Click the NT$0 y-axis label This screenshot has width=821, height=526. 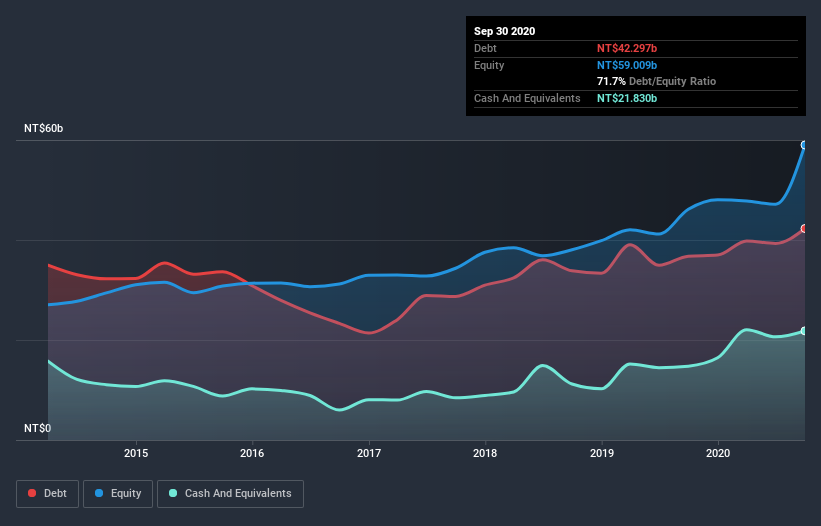(38, 428)
